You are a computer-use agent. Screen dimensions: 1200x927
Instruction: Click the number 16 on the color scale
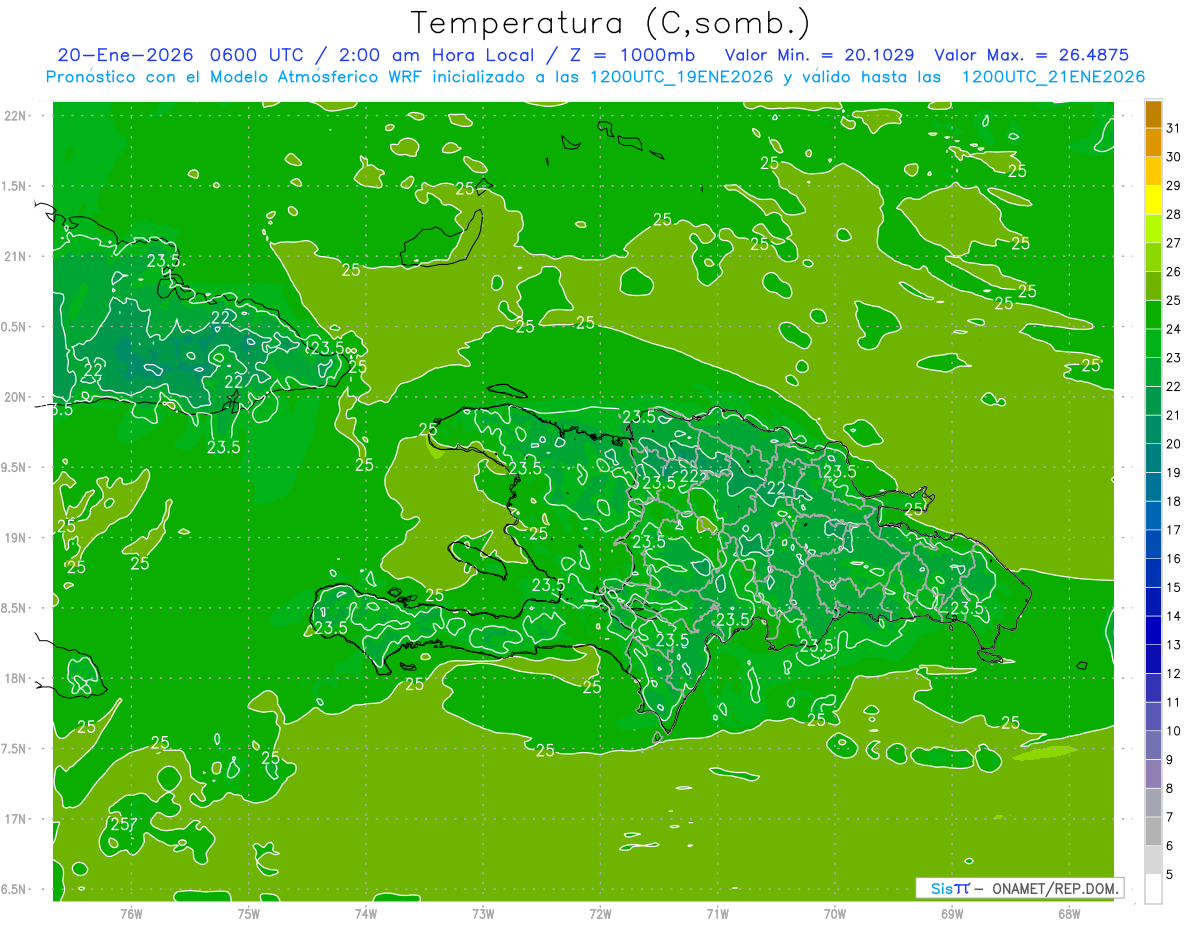(x=1174, y=559)
